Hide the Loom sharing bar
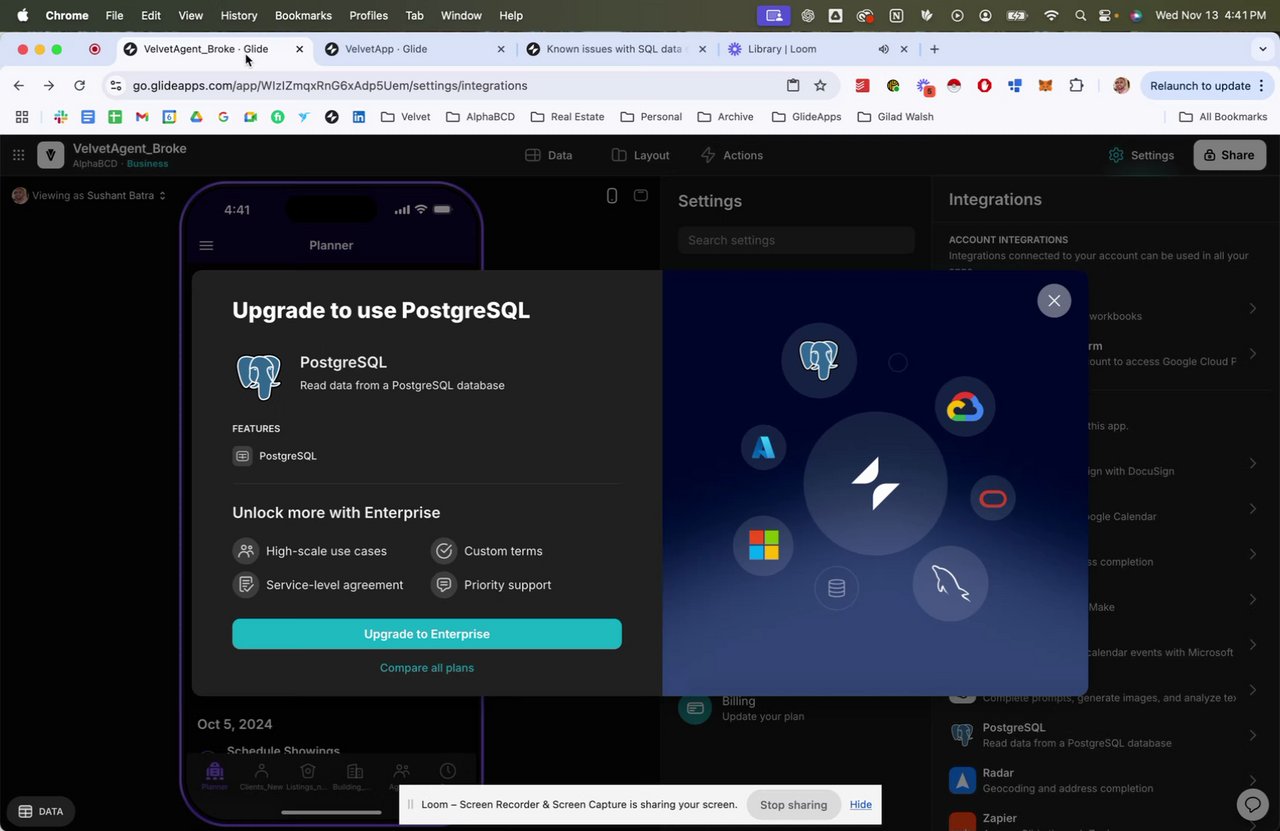This screenshot has width=1280, height=831. tap(861, 805)
